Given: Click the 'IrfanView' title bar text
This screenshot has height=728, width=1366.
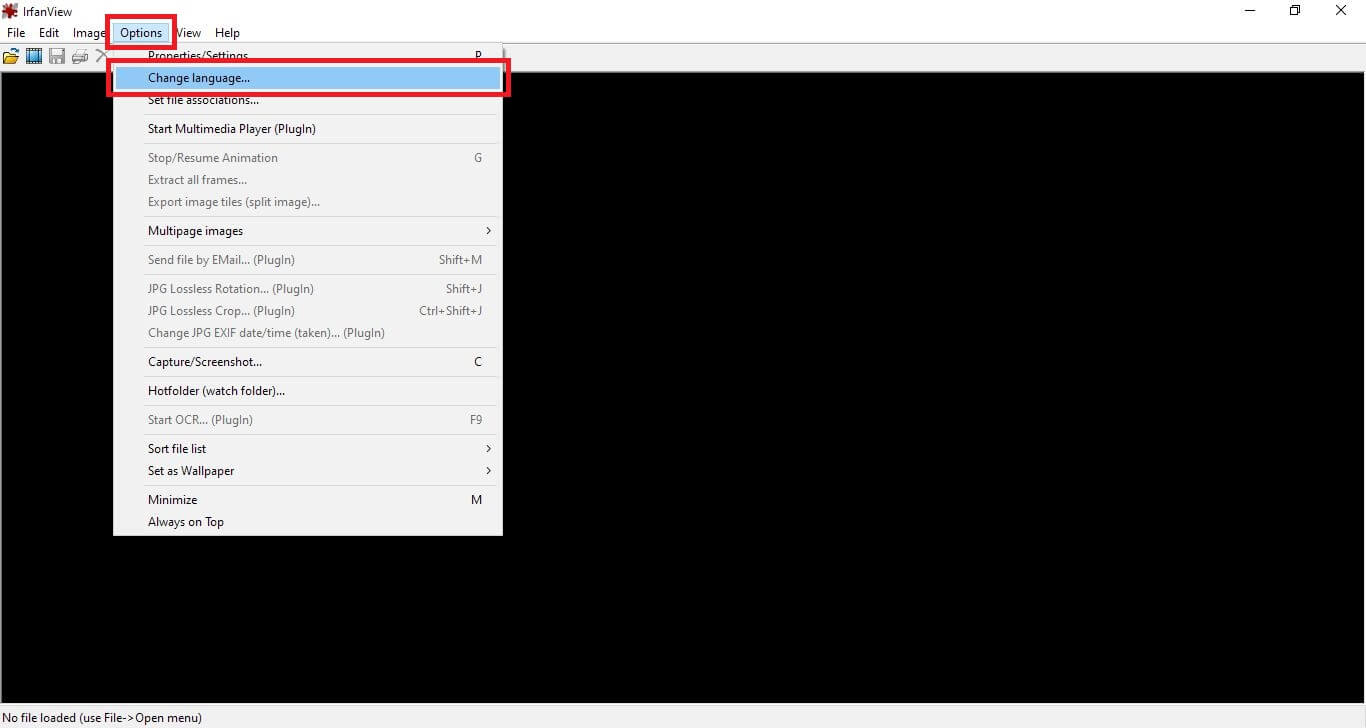Looking at the screenshot, I should point(48,12).
